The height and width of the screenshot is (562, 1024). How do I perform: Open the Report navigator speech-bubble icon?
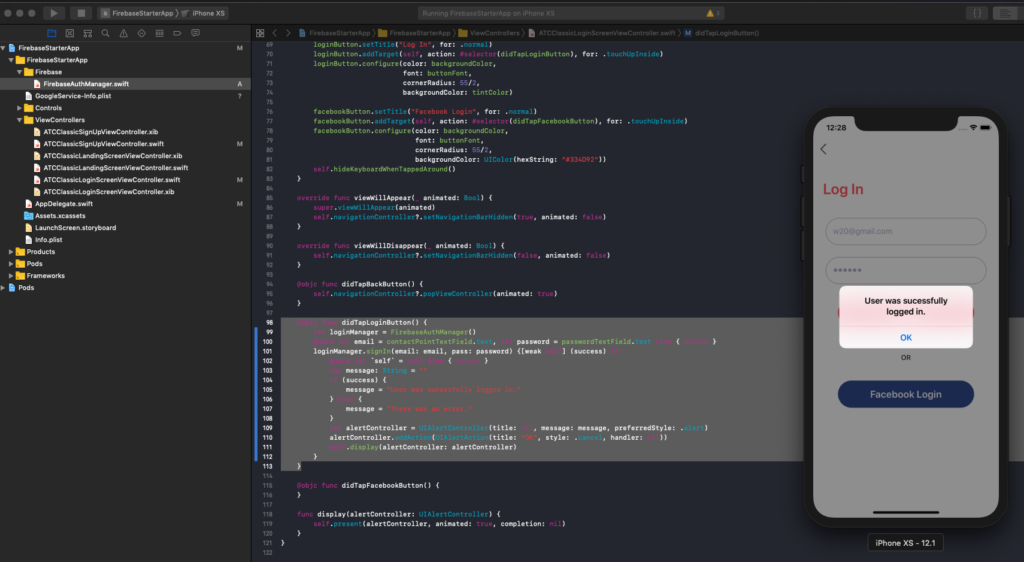tap(197, 33)
